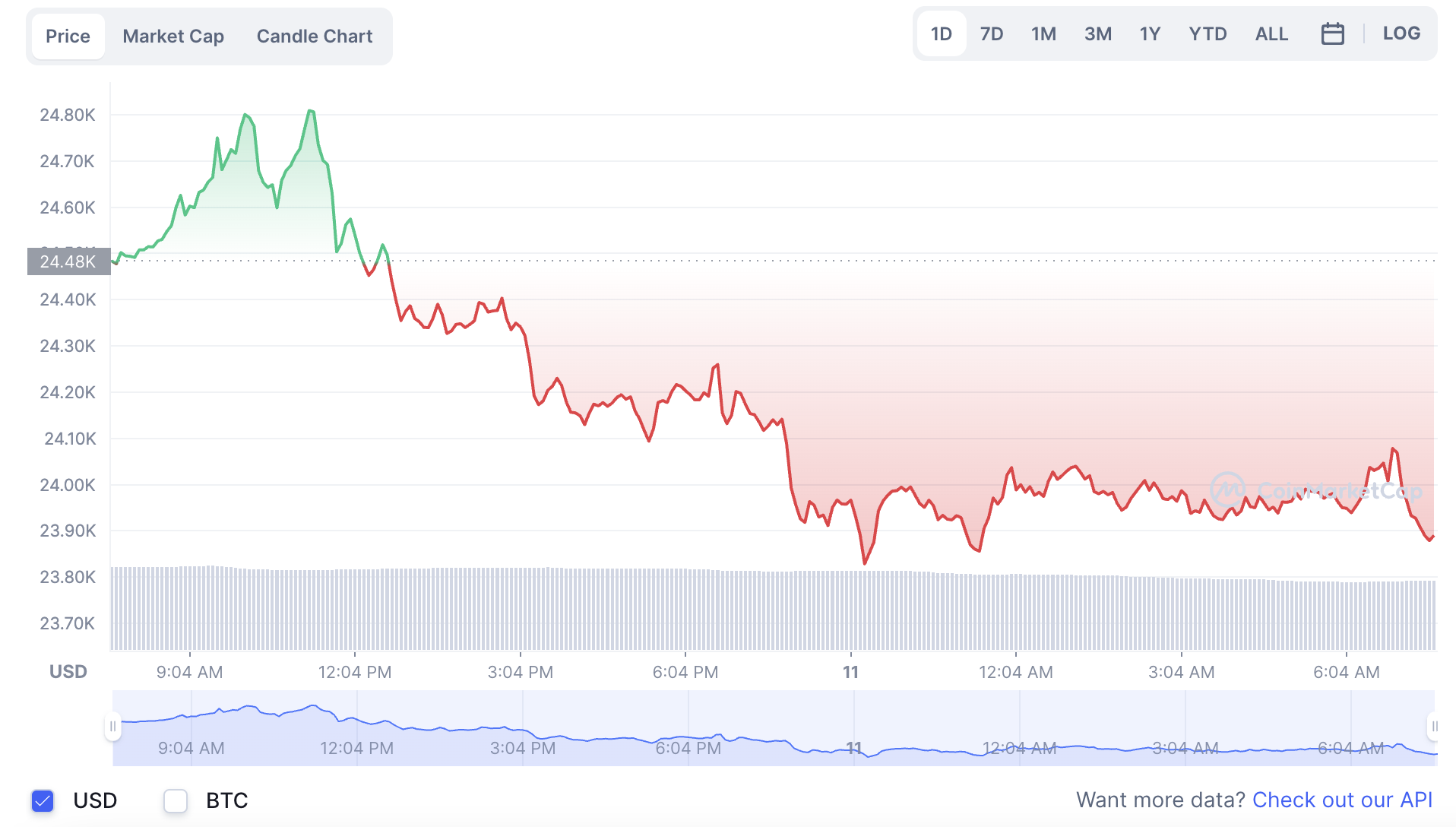This screenshot has height=827, width=1456.
Task: Enable the BTC currency checkbox
Action: pos(176,800)
